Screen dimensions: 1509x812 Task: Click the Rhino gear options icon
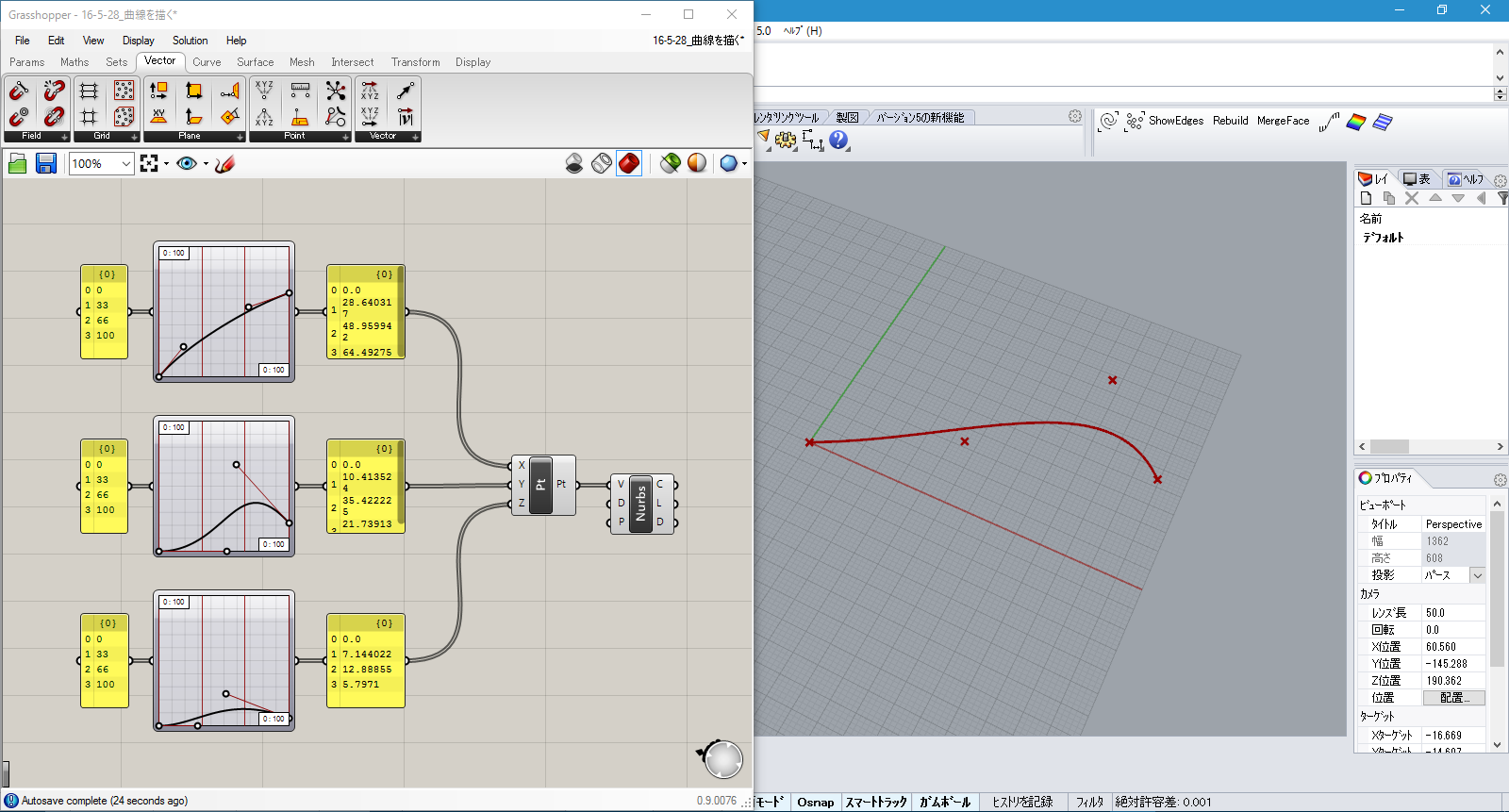786,140
